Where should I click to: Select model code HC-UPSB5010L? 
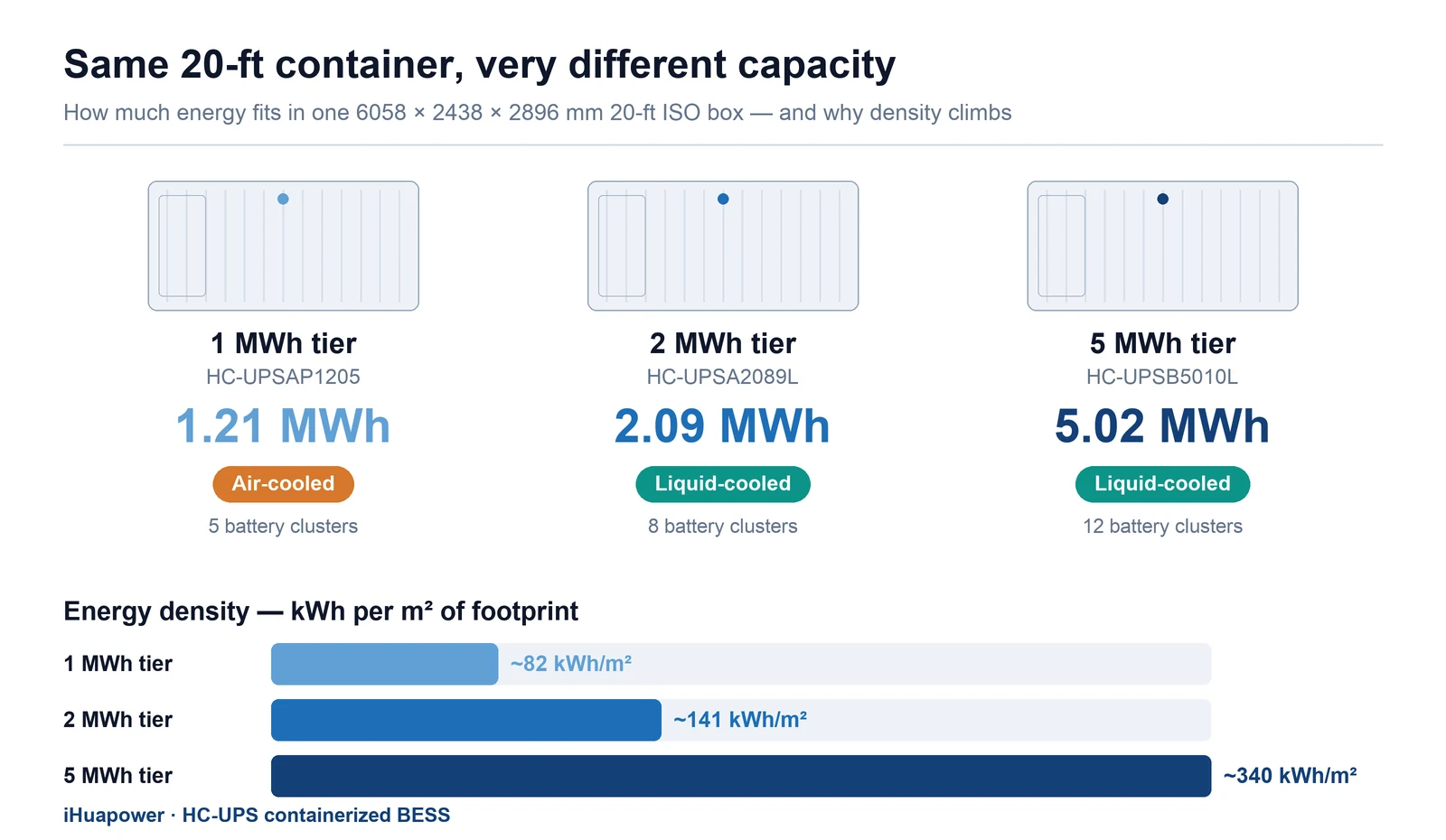1162,377
